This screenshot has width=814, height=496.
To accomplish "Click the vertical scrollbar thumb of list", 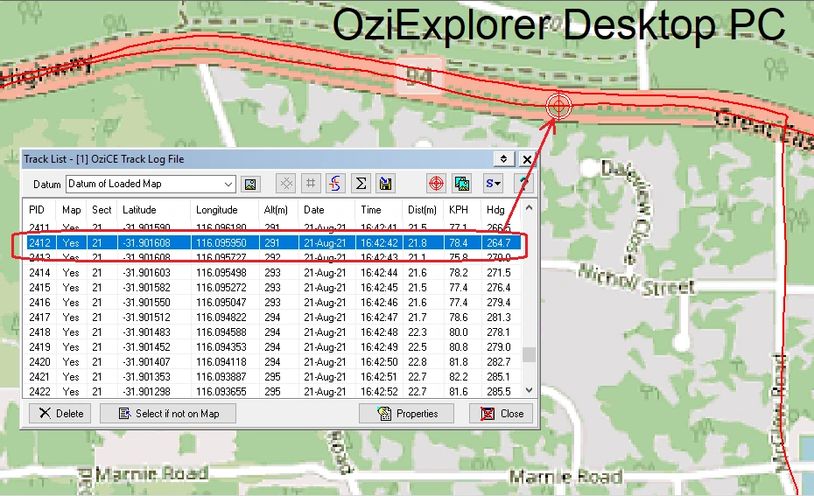I will point(529,355).
